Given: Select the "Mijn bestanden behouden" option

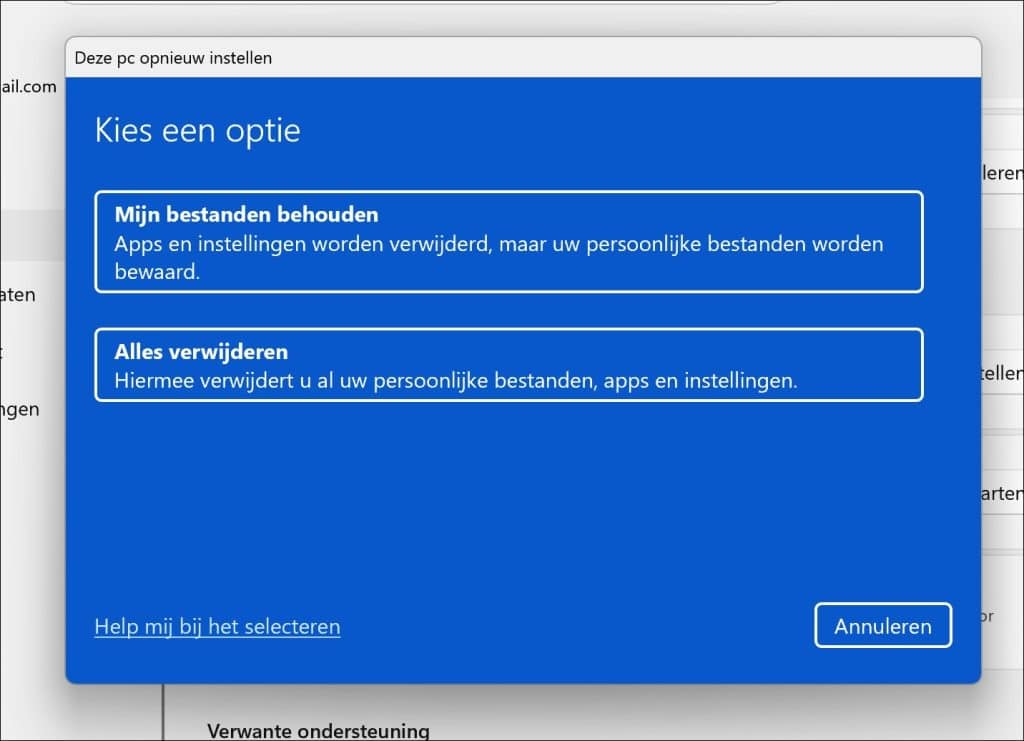Looking at the screenshot, I should click(508, 240).
